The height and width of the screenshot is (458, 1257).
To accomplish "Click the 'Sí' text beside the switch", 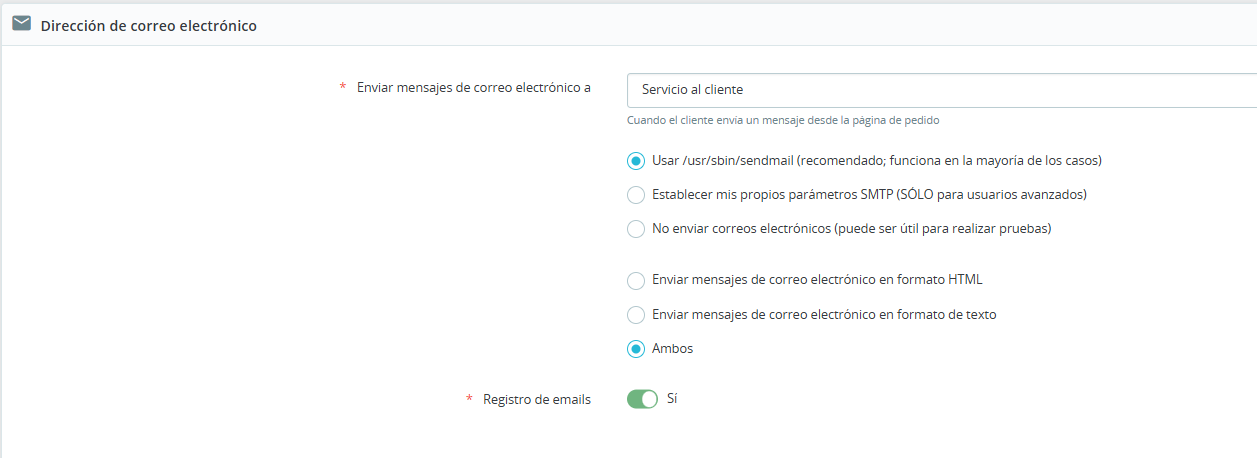I will click(x=672, y=399).
